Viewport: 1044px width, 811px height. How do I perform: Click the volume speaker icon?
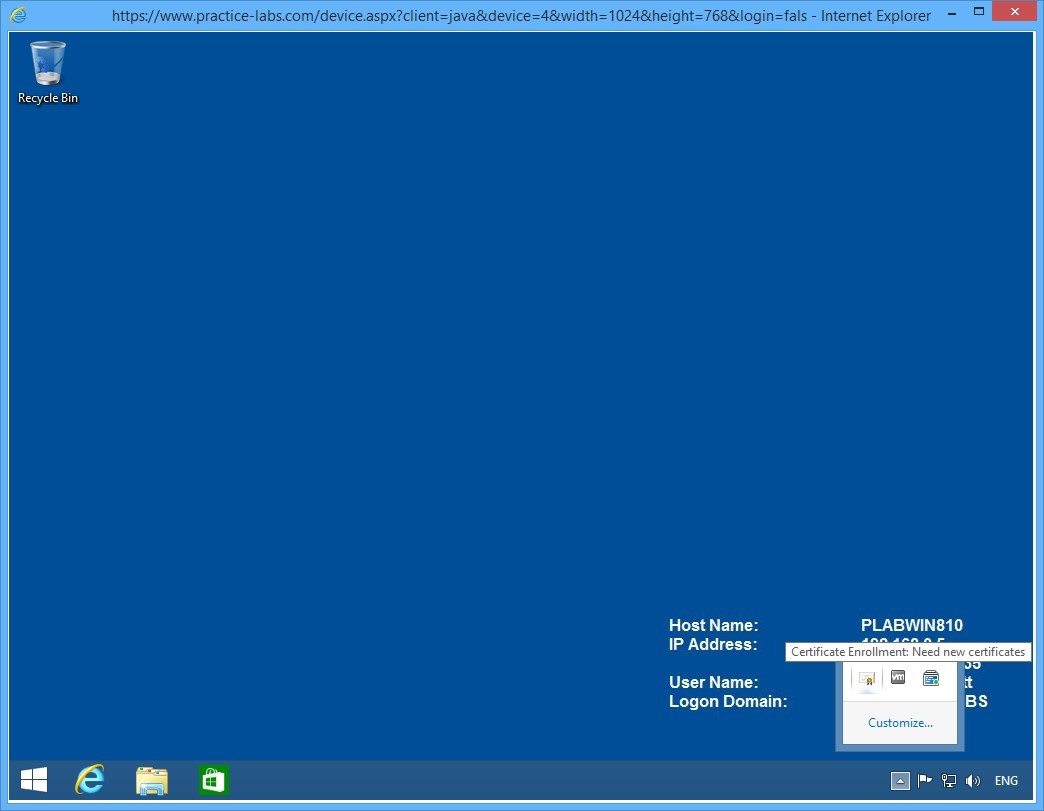click(972, 781)
